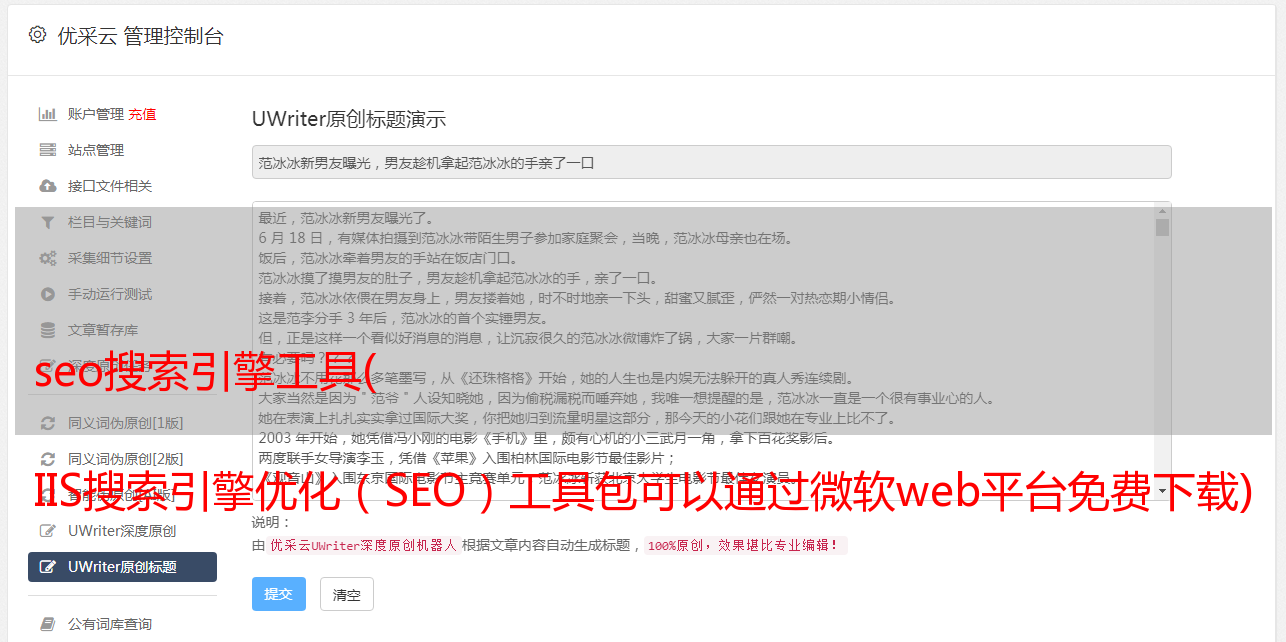Image resolution: width=1286 pixels, height=642 pixels.
Task: Click the gear icon beside 优采云 管理控制台
Action: 37,35
